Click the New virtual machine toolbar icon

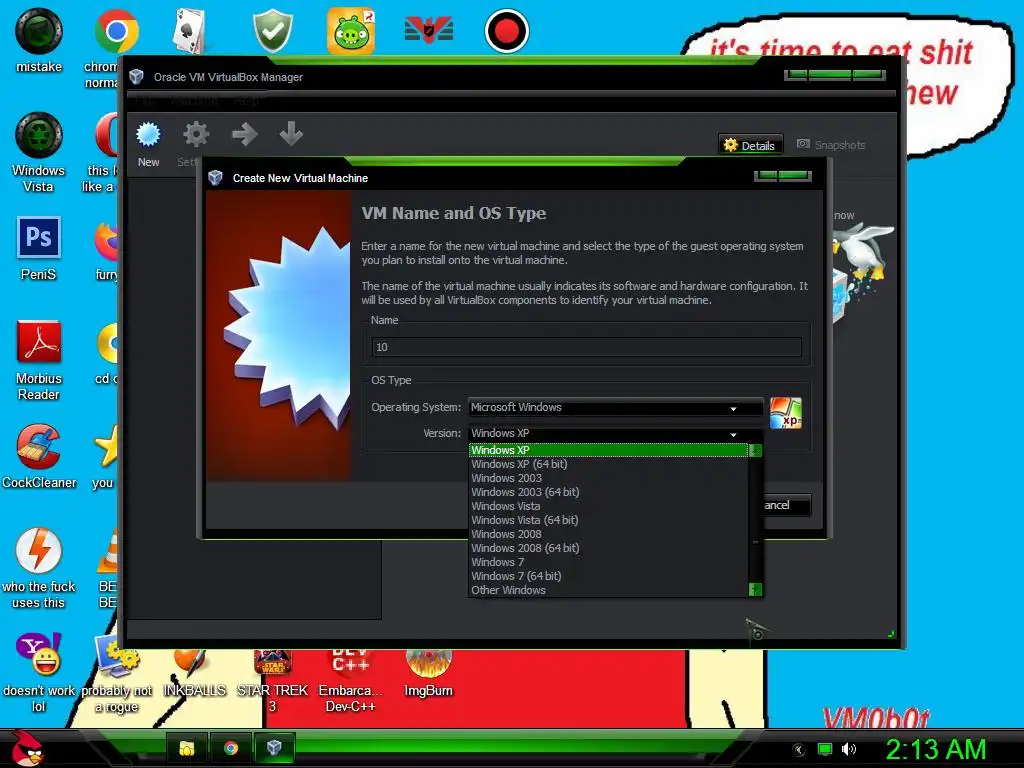tap(148, 135)
